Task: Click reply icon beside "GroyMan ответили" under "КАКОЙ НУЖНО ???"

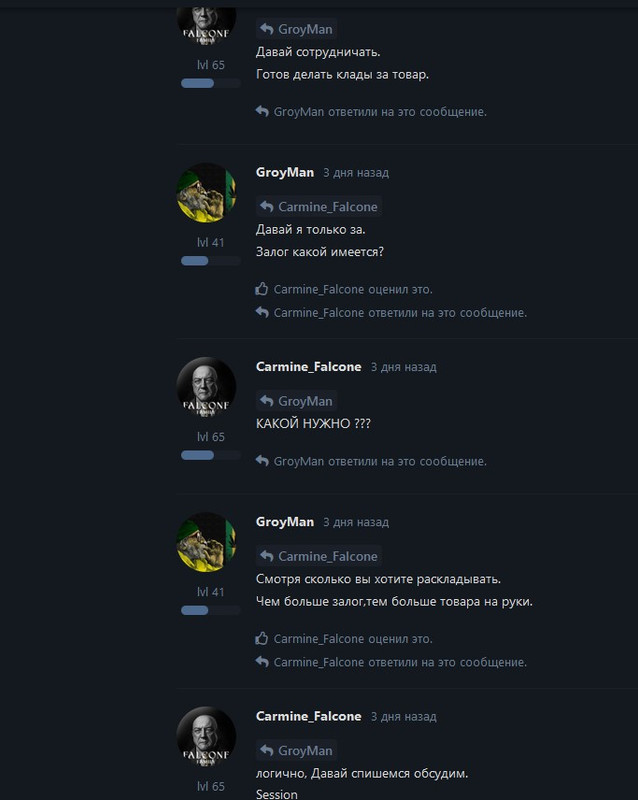Action: 262,461
